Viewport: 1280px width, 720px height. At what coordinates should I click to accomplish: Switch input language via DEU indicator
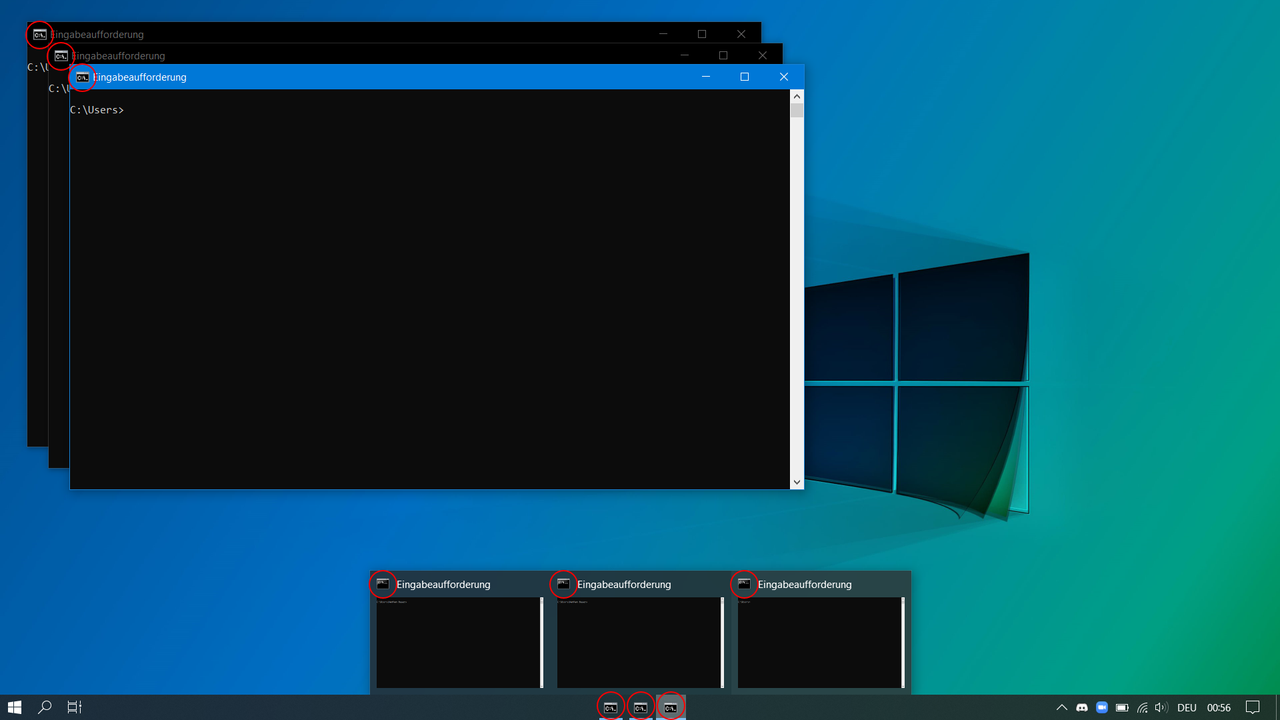tap(1187, 707)
